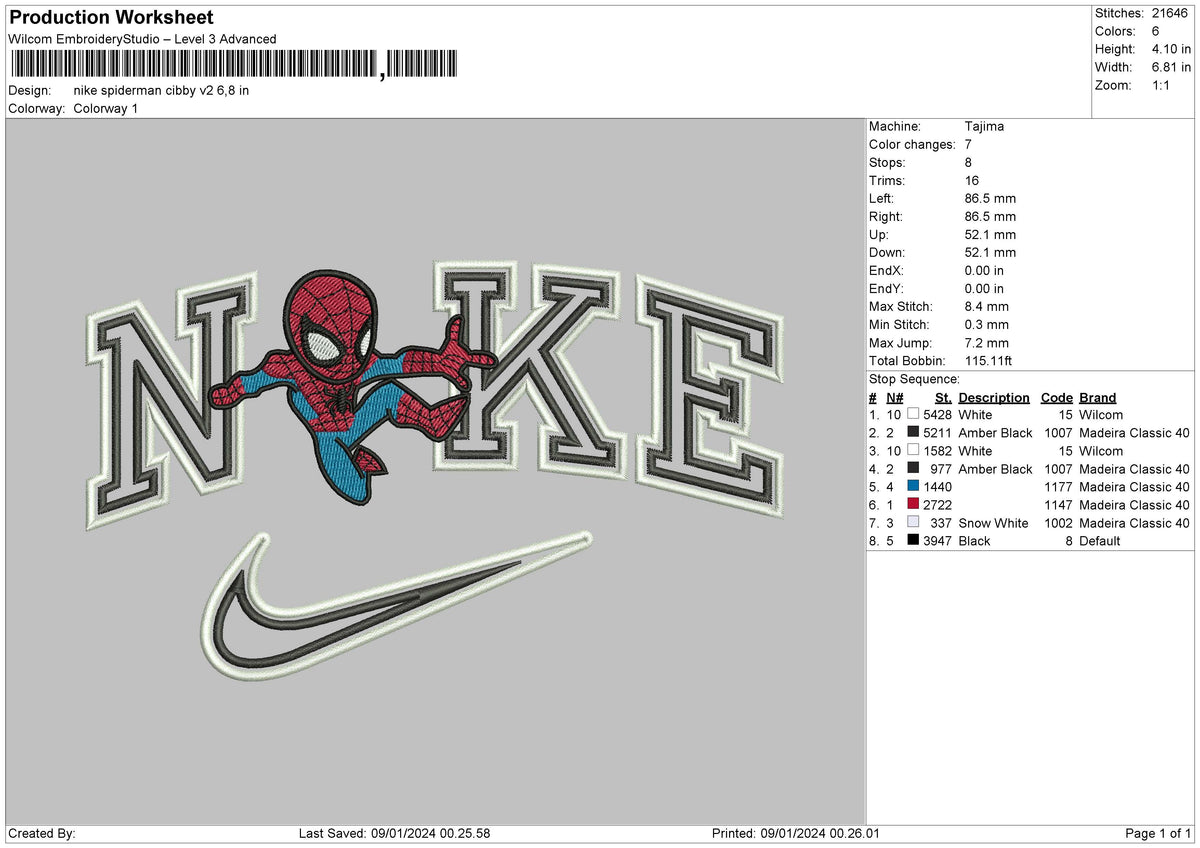Image resolution: width=1200 pixels, height=848 pixels.
Task: Click stitch count '5211' in stop row 2
Action: 938,432
